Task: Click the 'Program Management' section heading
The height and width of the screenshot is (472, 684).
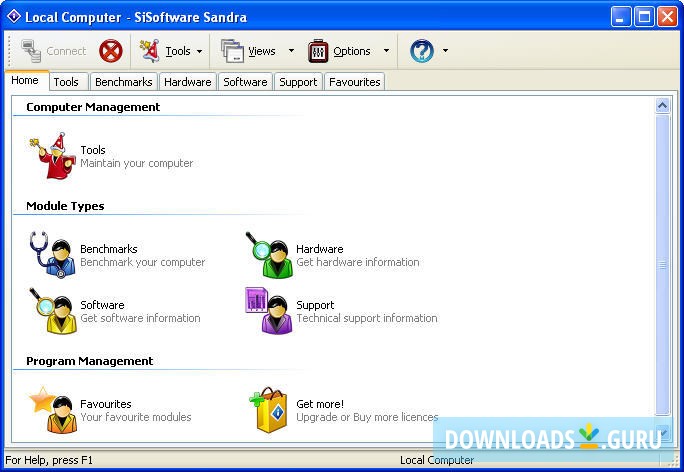Action: coord(89,361)
